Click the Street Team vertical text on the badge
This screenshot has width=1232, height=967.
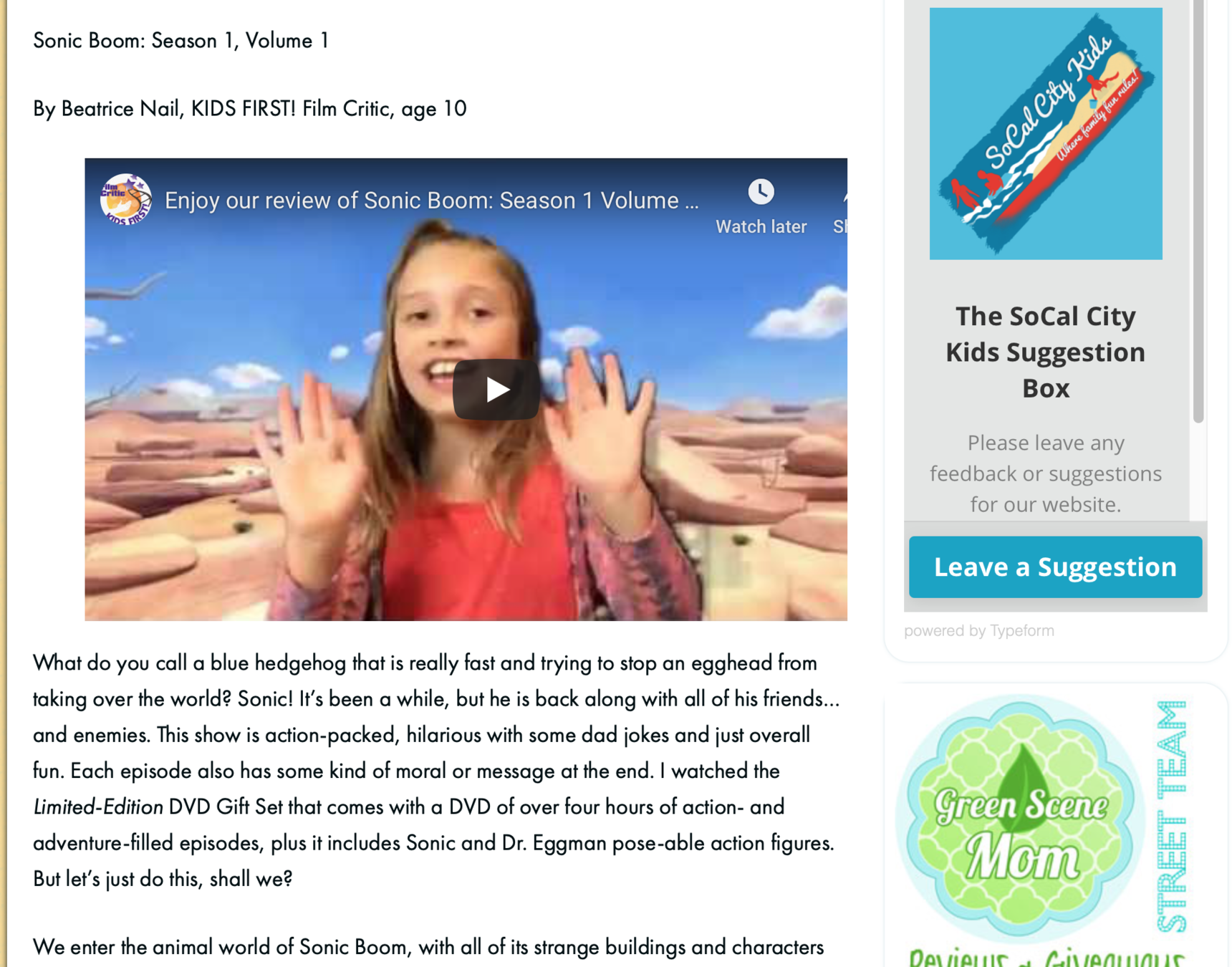coord(1172,817)
